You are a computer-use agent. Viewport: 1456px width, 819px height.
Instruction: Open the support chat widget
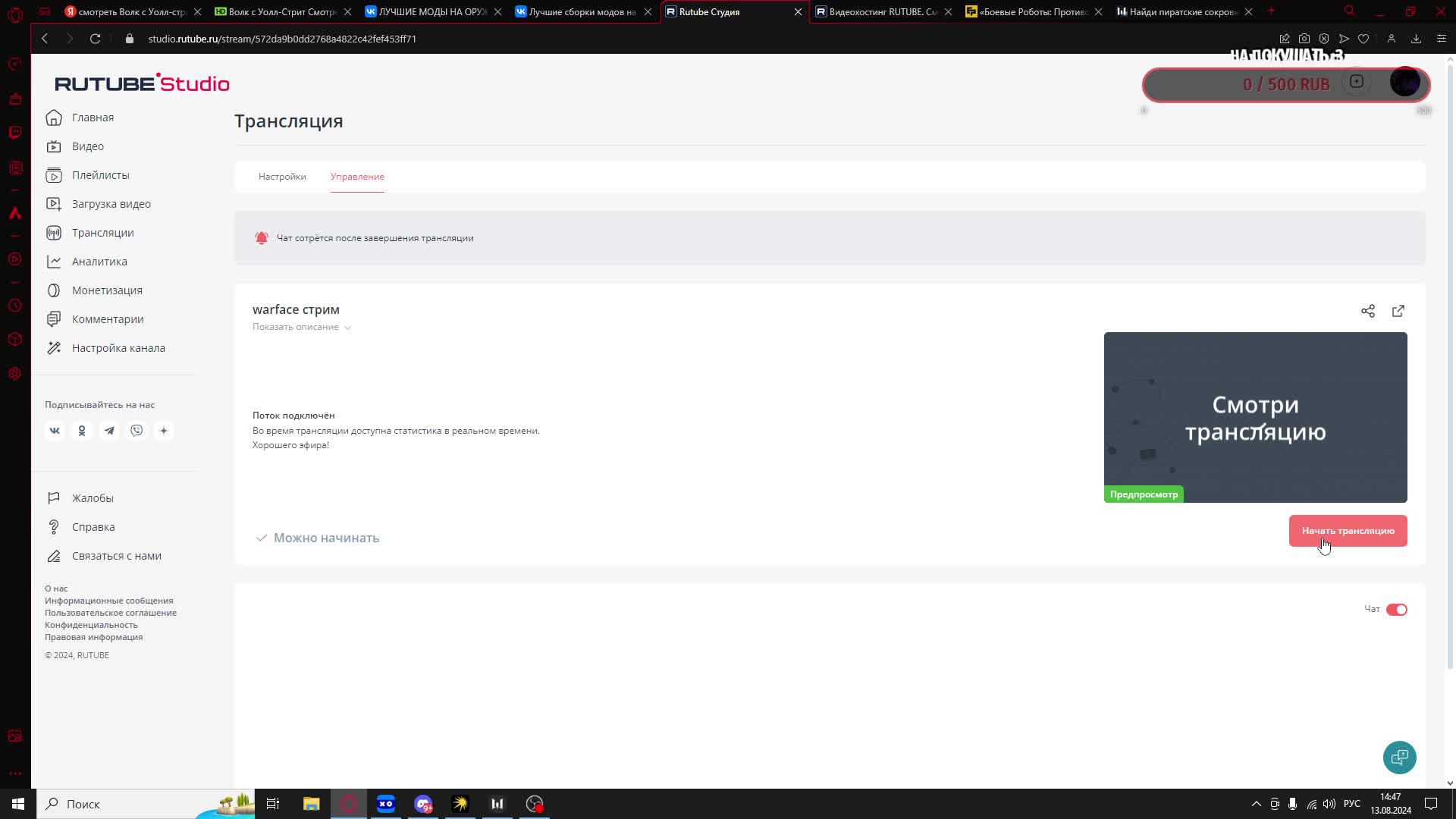[1399, 758]
